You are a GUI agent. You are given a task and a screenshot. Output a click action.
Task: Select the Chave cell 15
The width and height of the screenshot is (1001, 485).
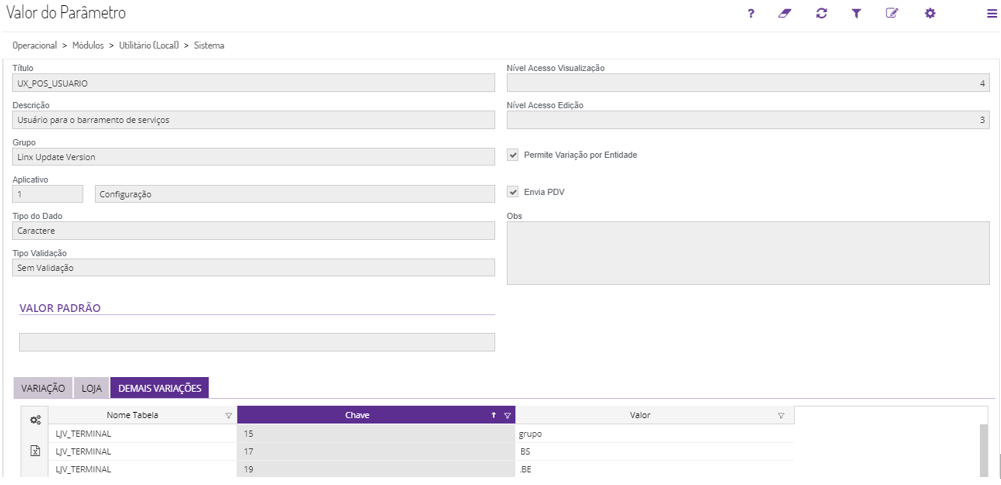(376, 434)
